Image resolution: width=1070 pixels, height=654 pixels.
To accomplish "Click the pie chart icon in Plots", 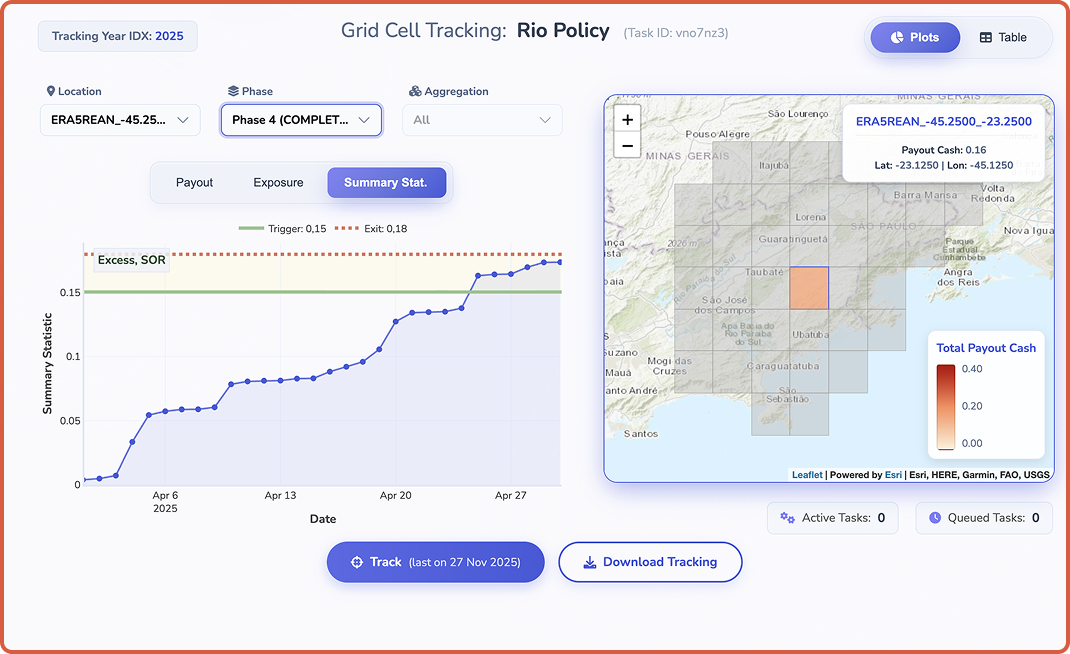I will (x=897, y=38).
